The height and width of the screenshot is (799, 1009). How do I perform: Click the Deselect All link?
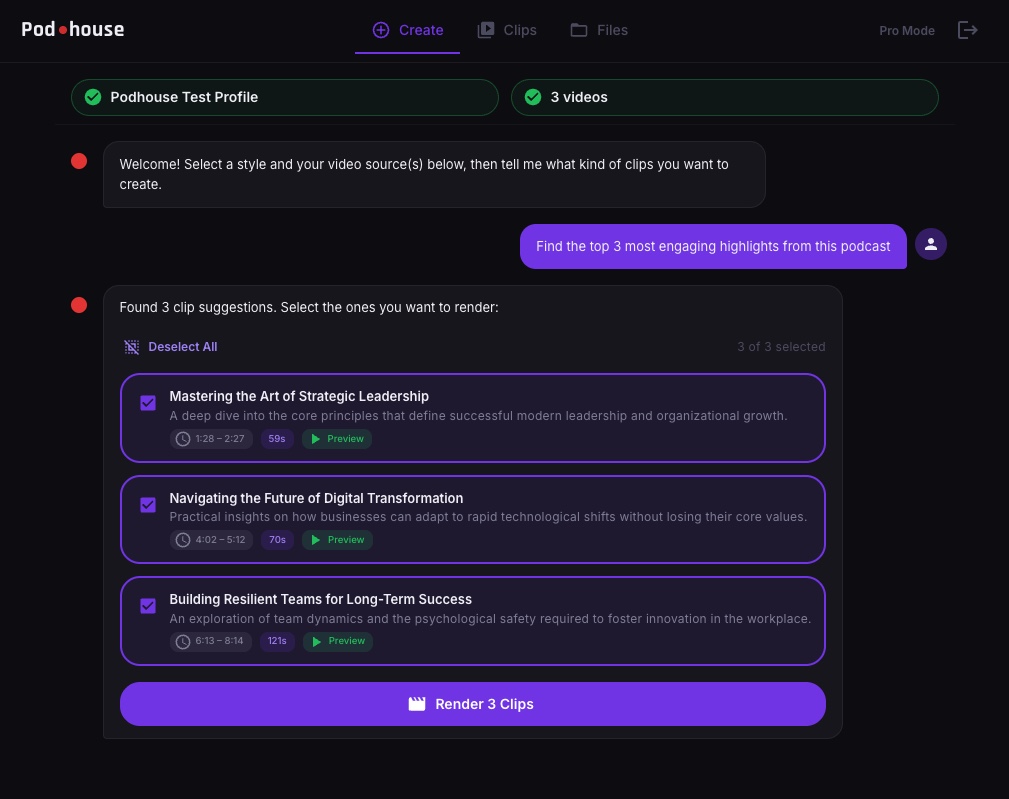[x=182, y=347]
